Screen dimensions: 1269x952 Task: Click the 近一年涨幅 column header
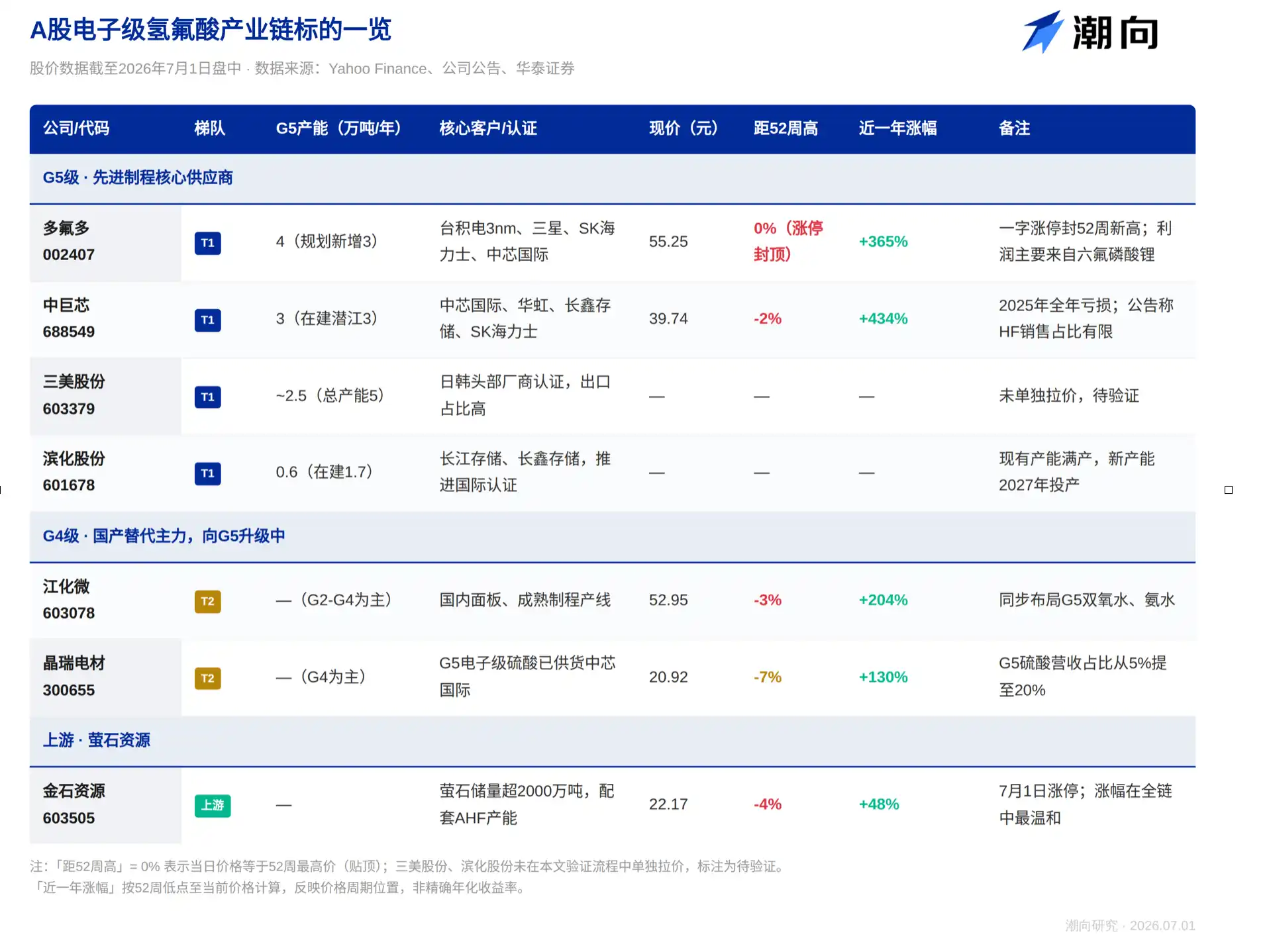897,128
